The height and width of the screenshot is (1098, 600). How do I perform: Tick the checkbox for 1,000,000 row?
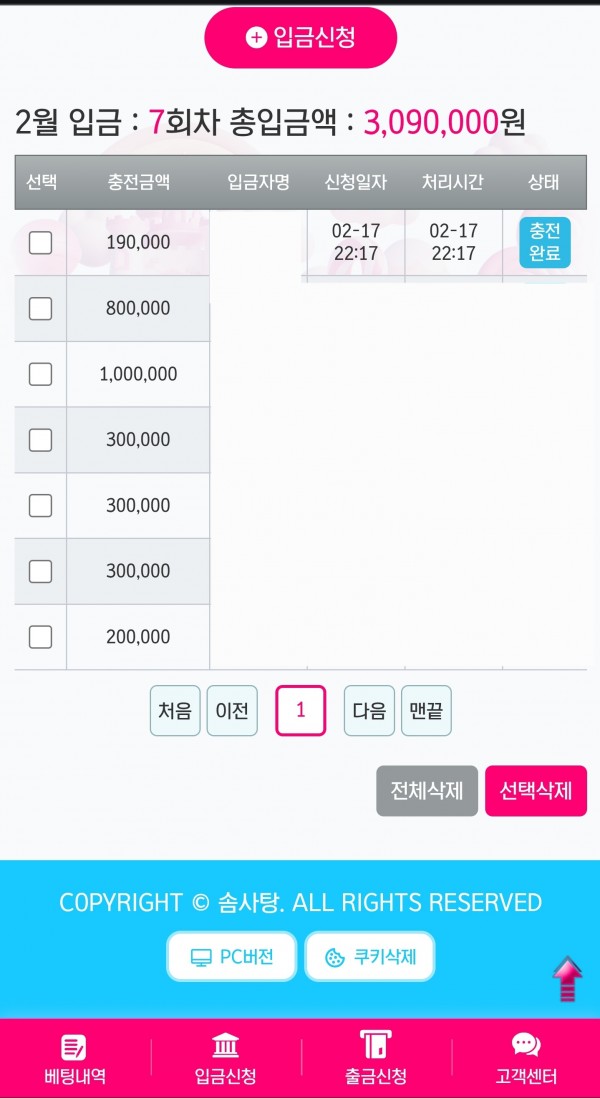click(41, 374)
